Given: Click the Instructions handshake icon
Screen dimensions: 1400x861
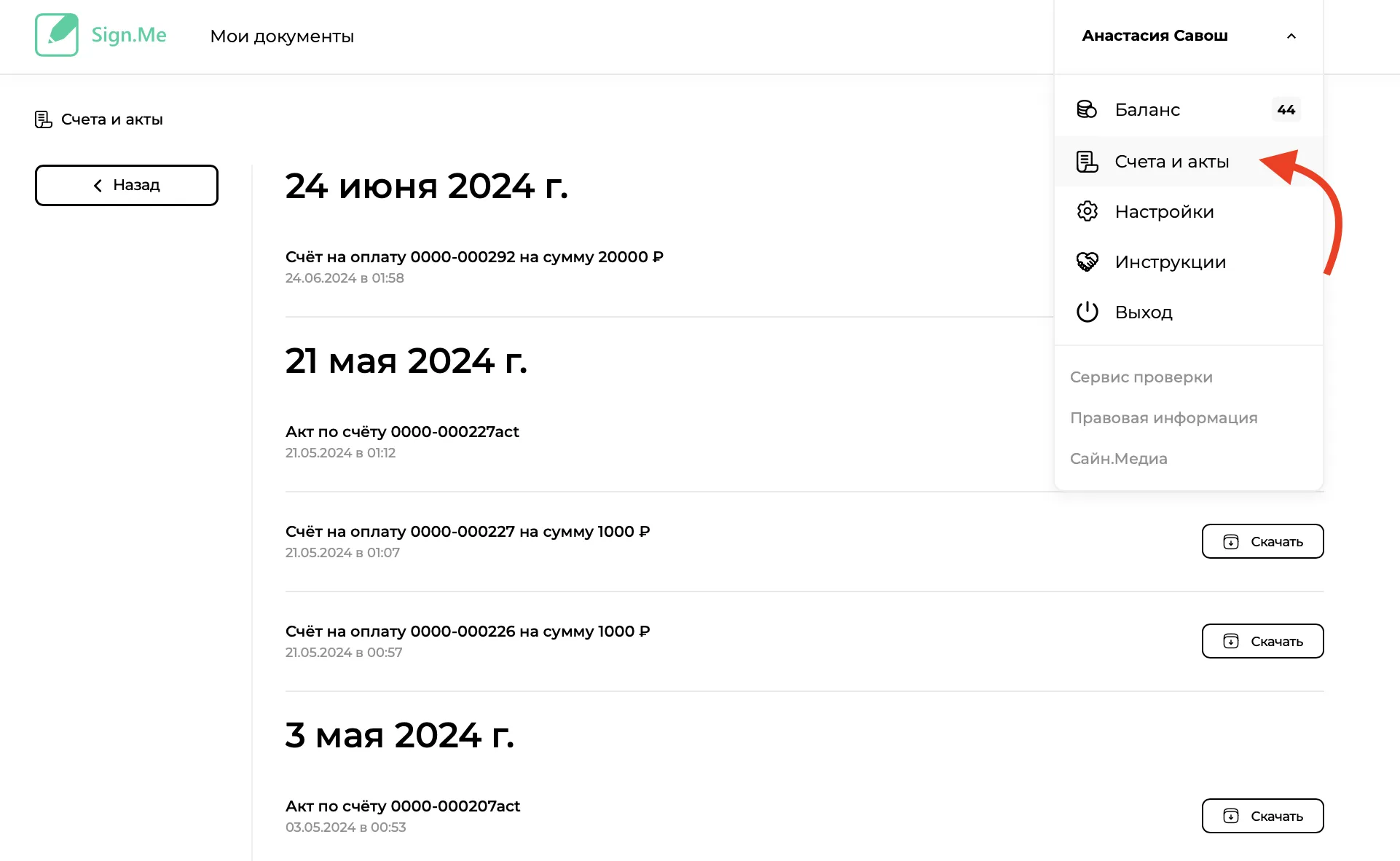Looking at the screenshot, I should 1087,262.
